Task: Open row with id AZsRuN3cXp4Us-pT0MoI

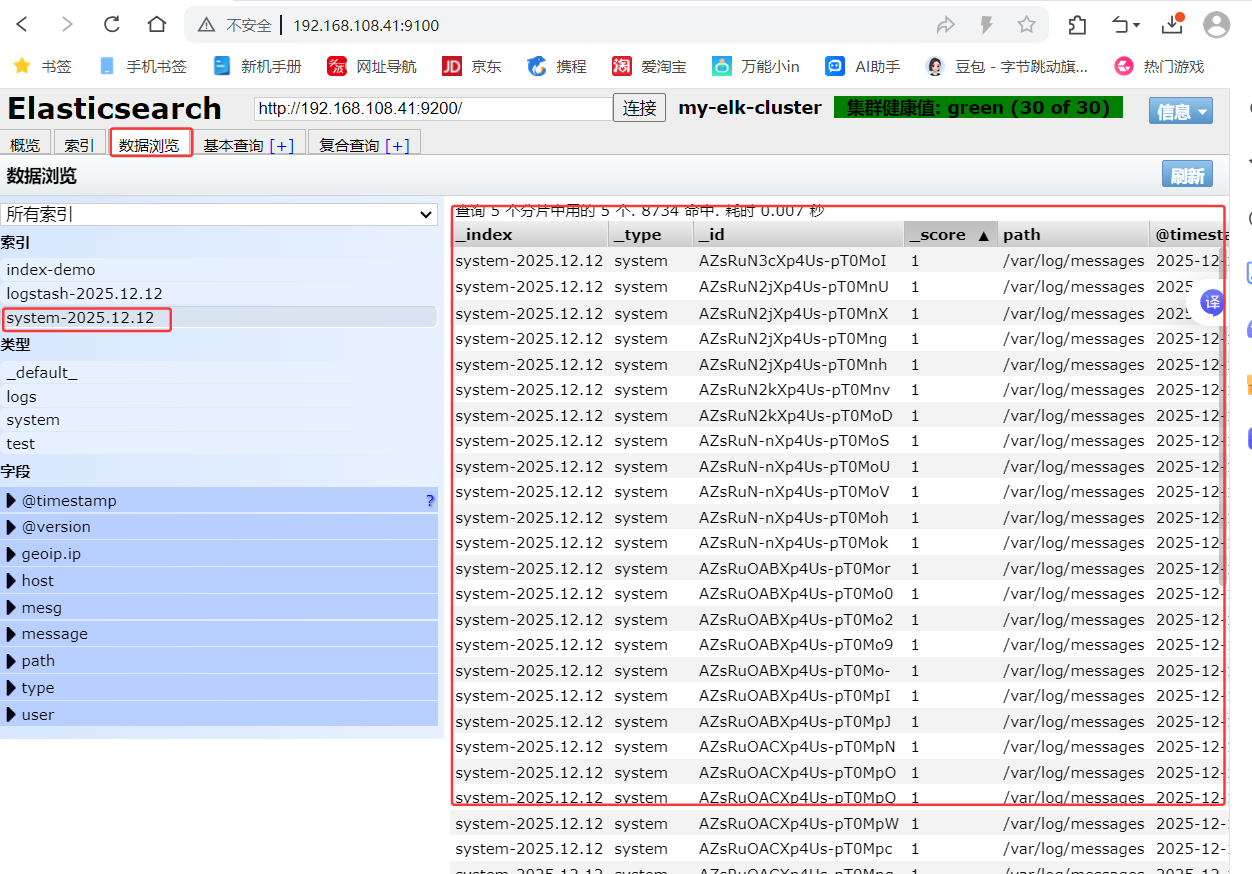Action: pyautogui.click(x=838, y=261)
